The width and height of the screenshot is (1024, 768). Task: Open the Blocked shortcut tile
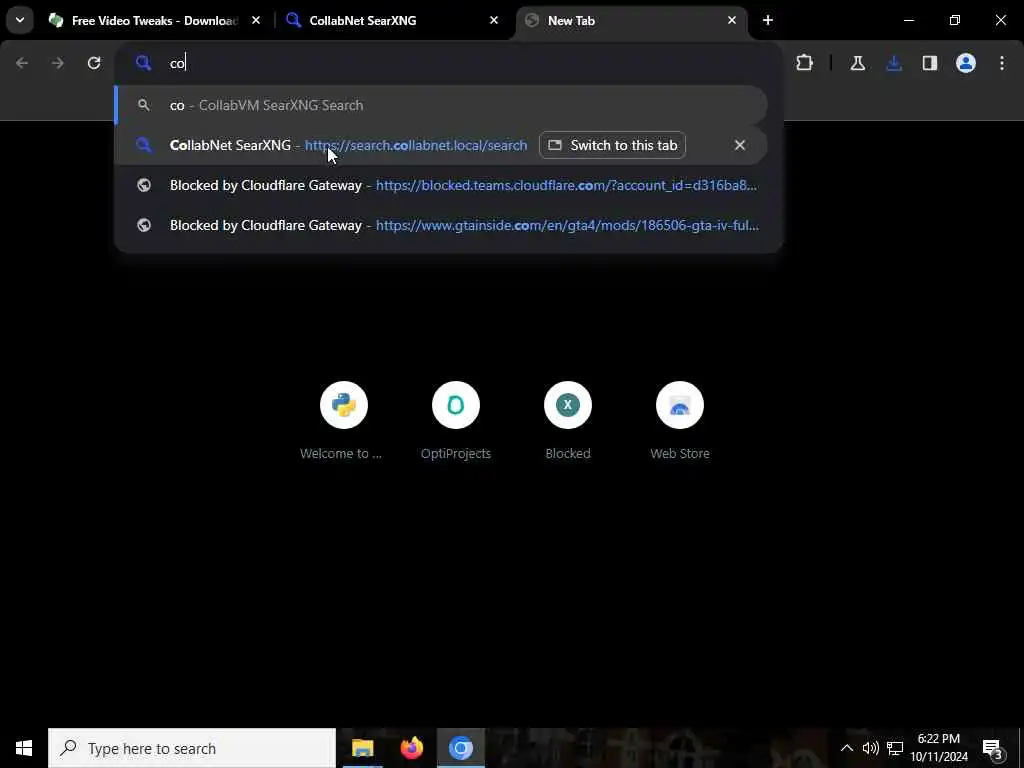coord(568,421)
